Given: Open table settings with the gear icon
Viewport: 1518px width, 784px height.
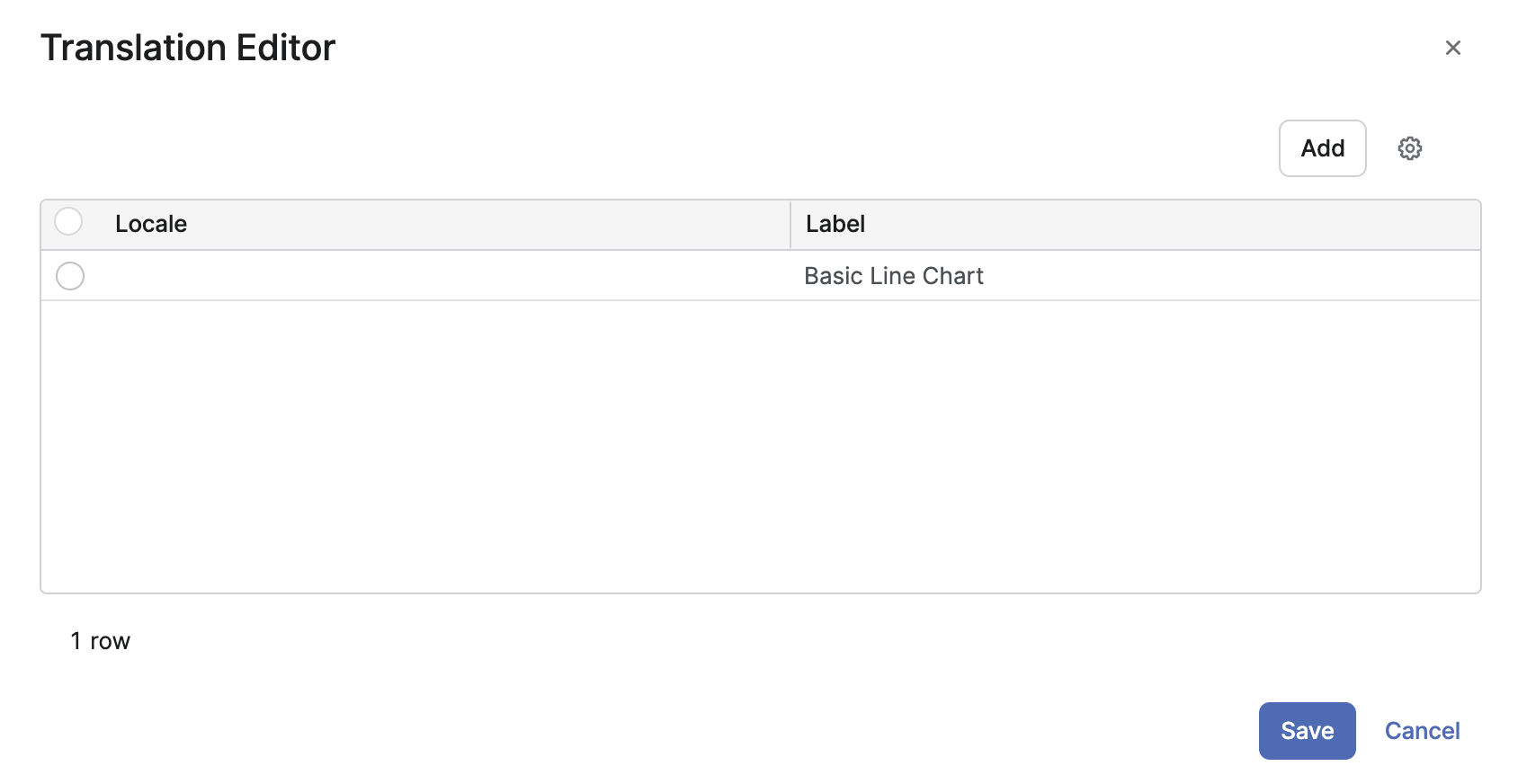Looking at the screenshot, I should coord(1409,148).
